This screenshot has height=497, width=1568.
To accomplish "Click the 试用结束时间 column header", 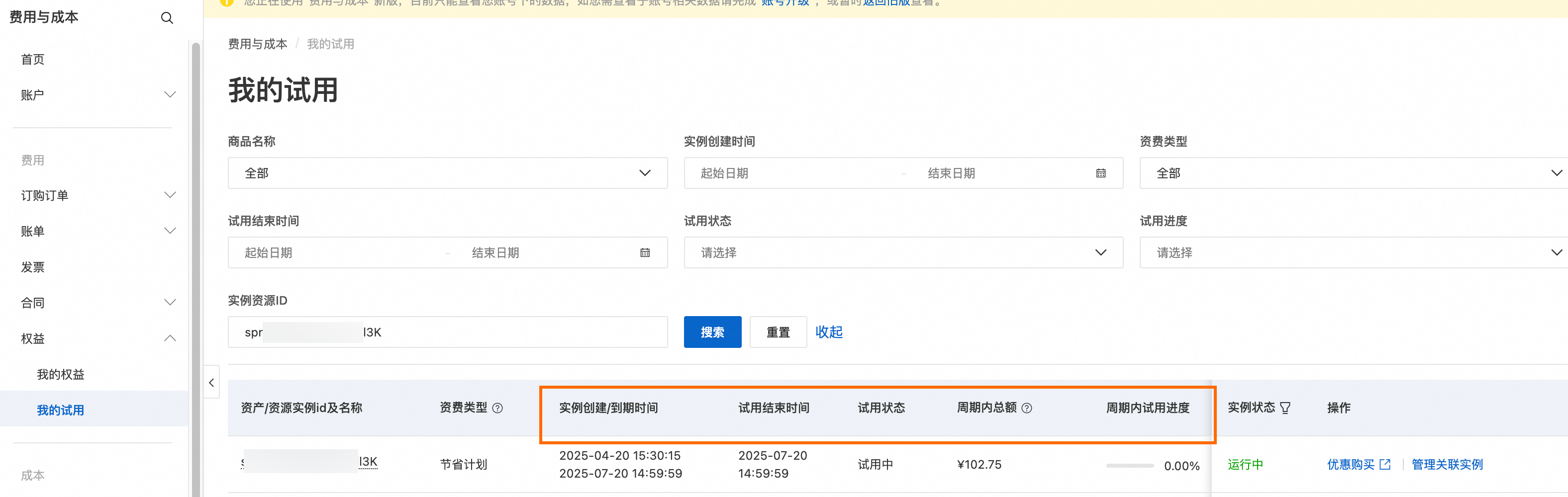I will point(774,408).
